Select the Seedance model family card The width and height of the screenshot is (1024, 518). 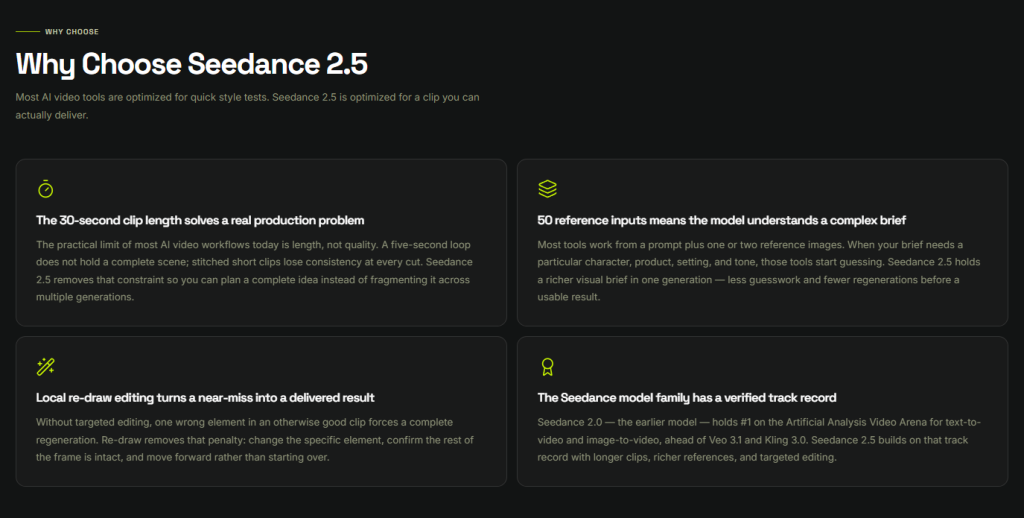(763, 412)
